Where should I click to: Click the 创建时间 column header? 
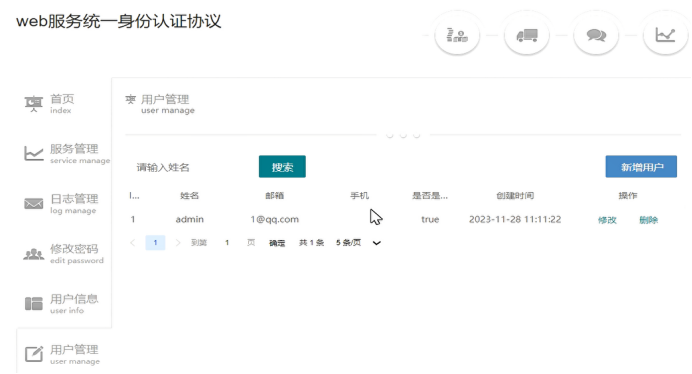[515, 196]
